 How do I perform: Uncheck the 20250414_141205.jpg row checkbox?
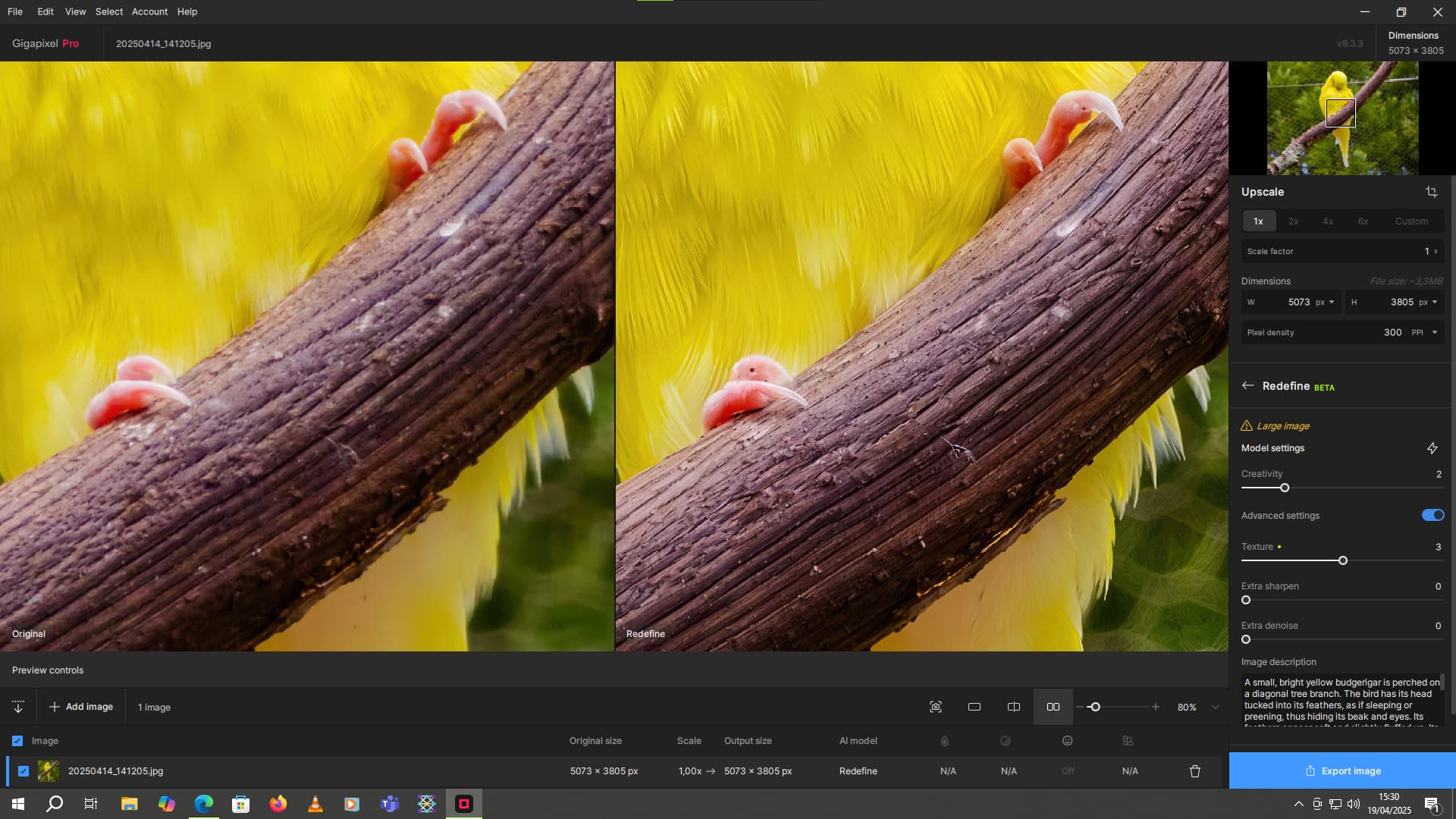click(24, 771)
